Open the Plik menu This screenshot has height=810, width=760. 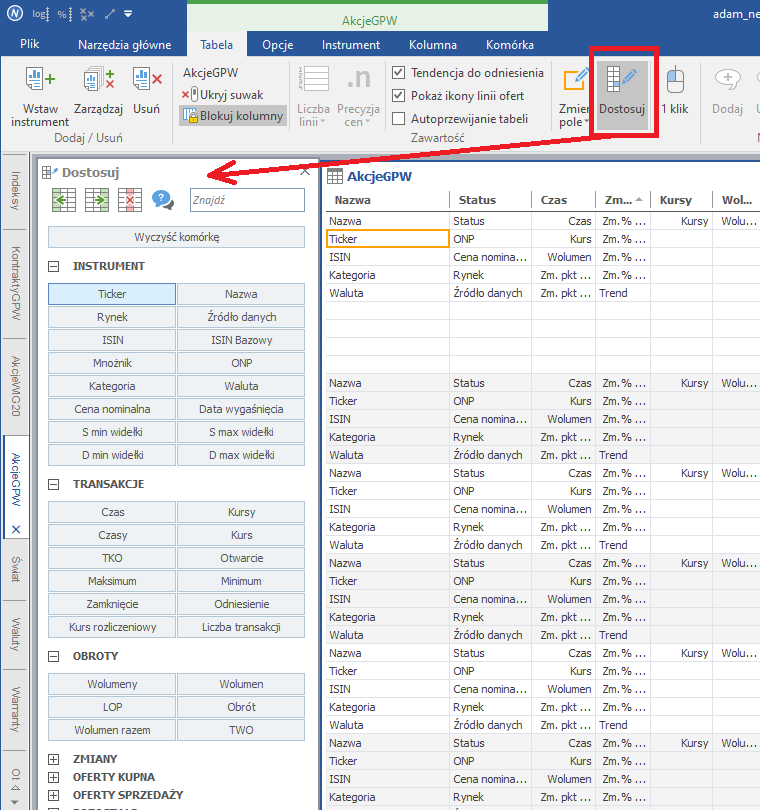click(29, 44)
